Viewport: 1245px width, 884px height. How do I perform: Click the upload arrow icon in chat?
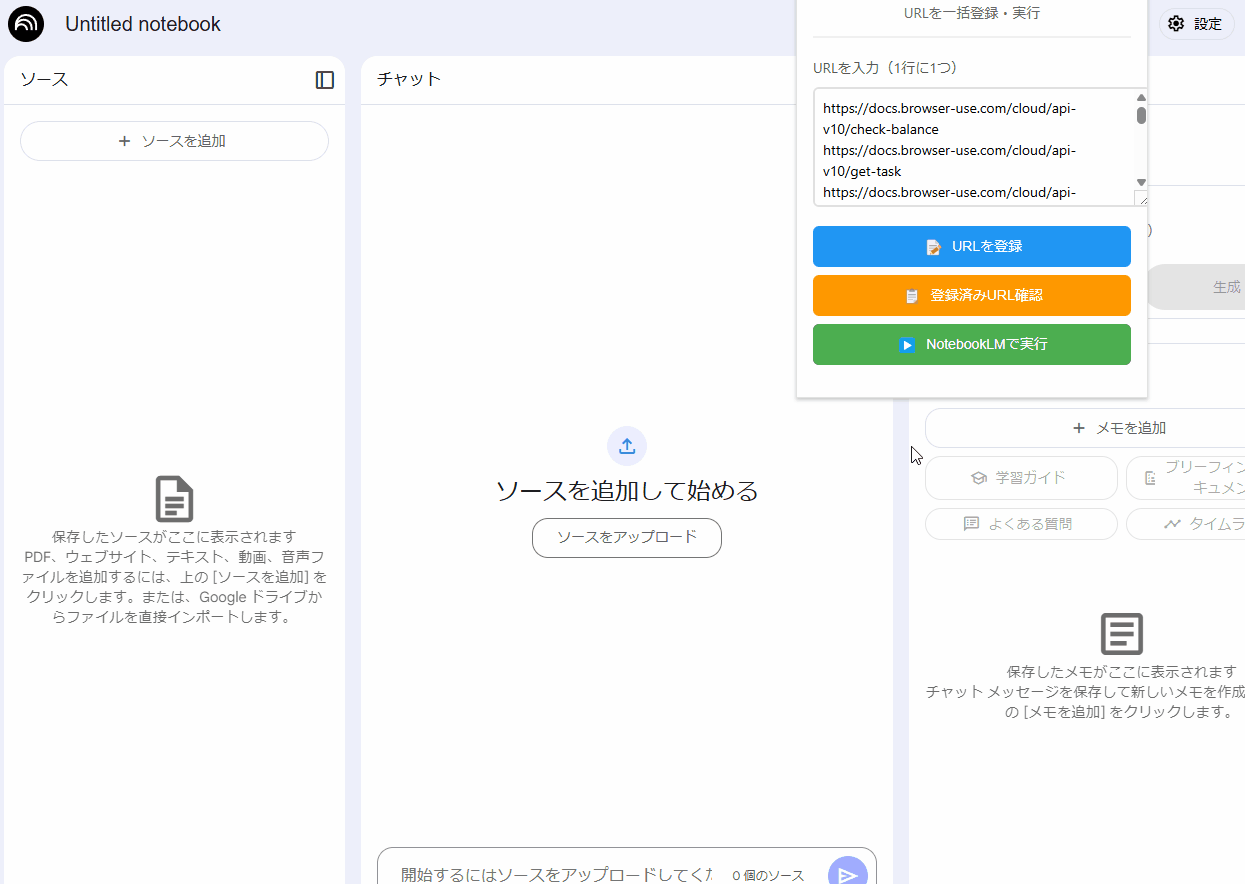(627, 446)
